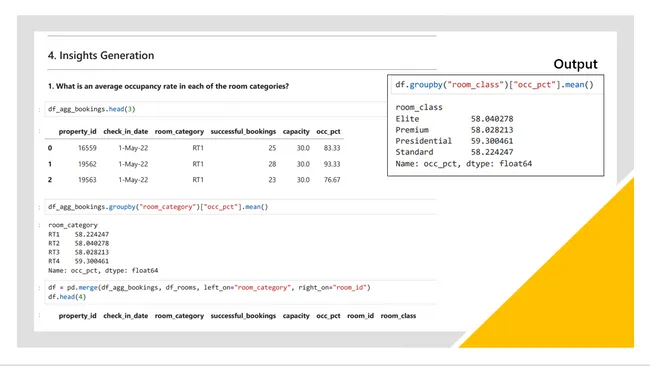Select property id value 16559

87,148
